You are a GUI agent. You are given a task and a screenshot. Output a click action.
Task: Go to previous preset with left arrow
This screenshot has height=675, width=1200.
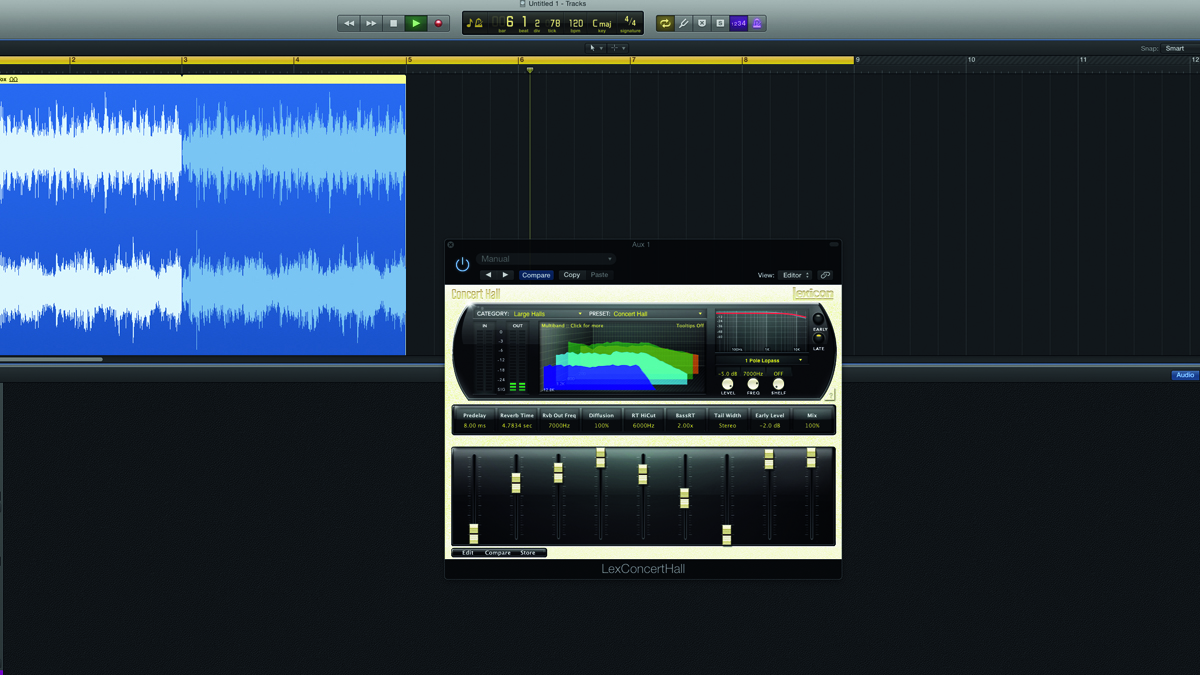point(488,275)
